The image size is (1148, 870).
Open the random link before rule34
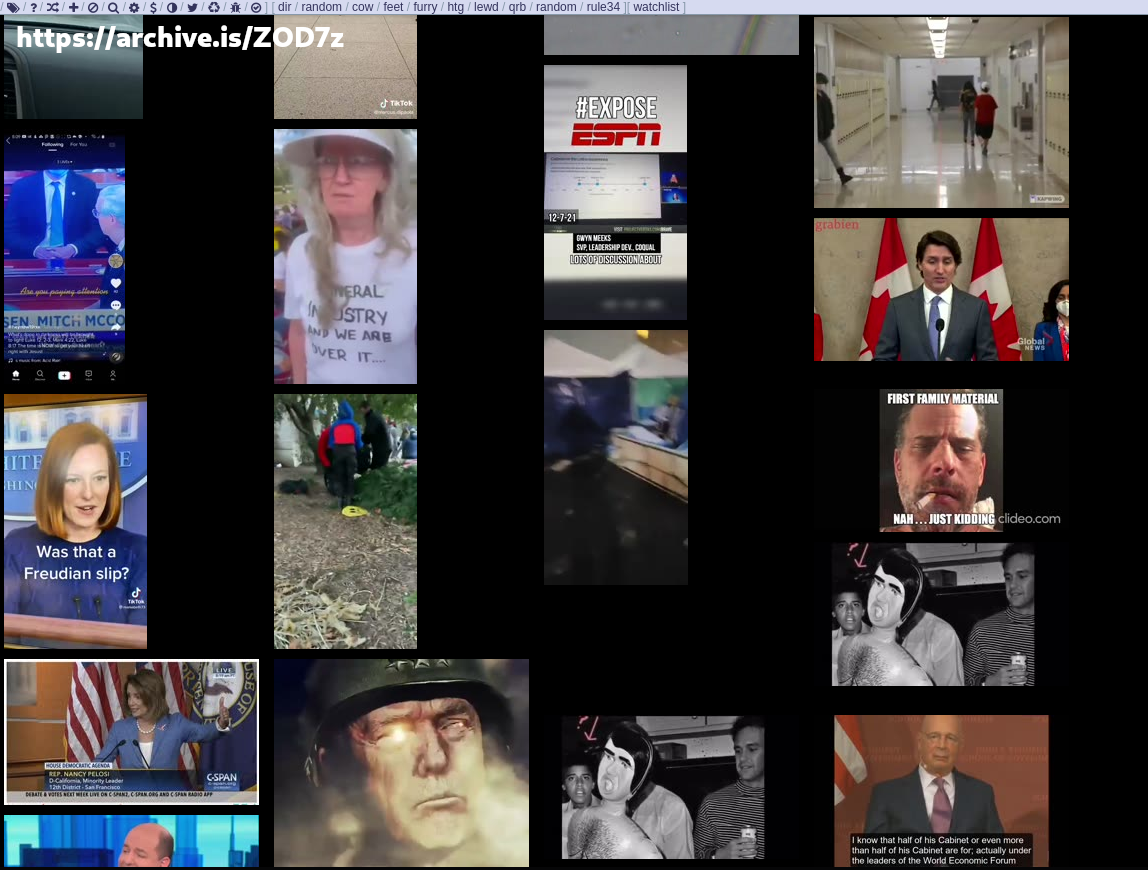click(556, 7)
